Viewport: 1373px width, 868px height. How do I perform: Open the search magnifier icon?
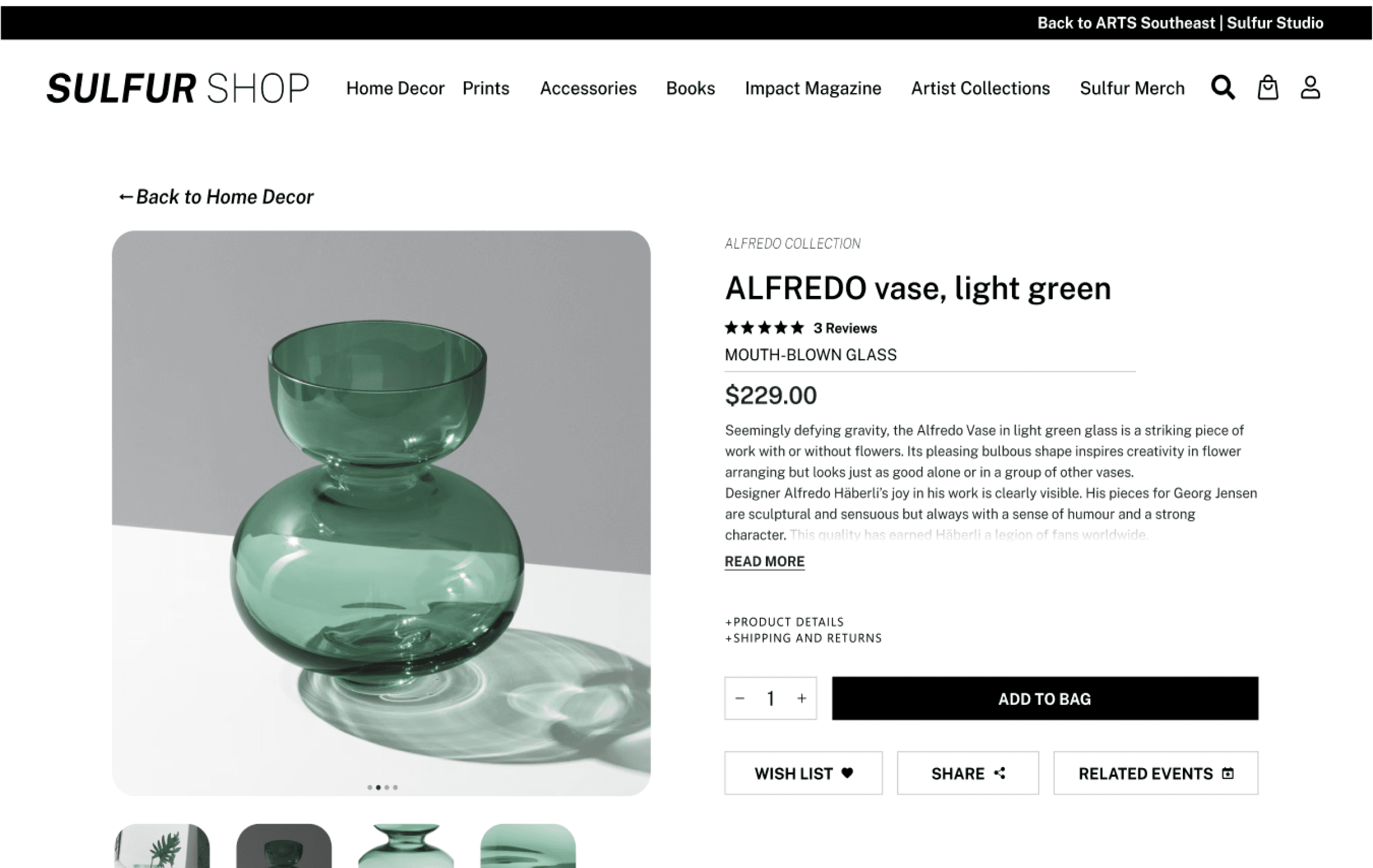click(1223, 88)
